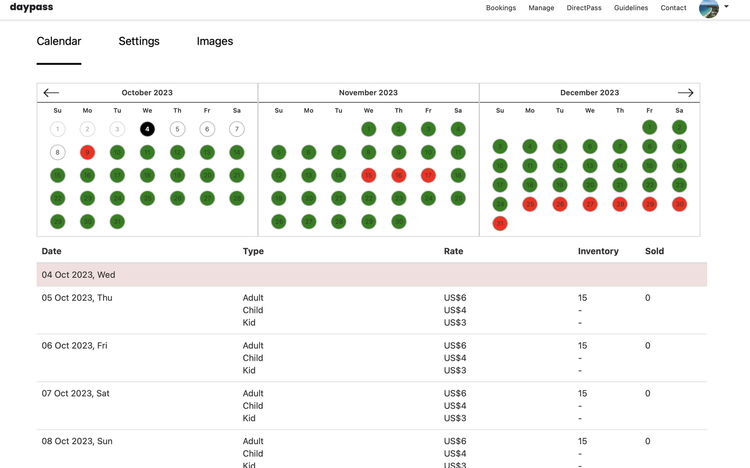The image size is (750, 468).
Task: Switch to the Calendar tab
Action: [x=59, y=41]
